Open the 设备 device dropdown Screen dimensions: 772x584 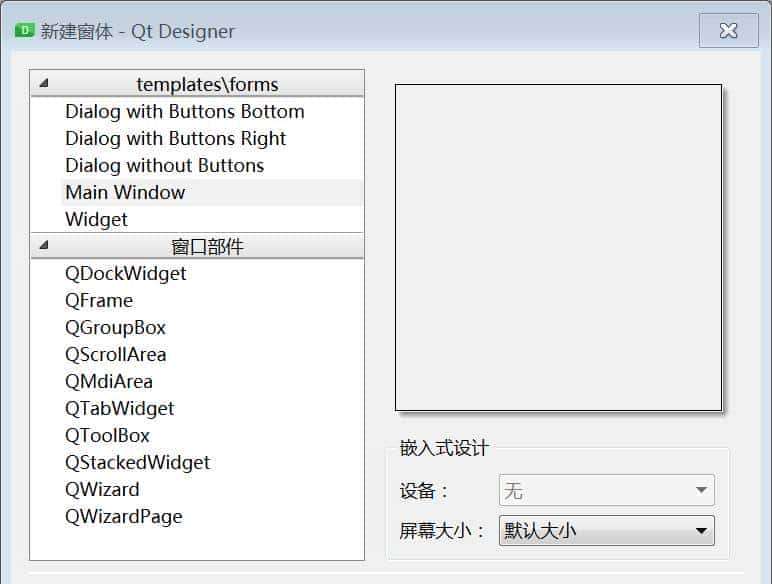click(607, 490)
